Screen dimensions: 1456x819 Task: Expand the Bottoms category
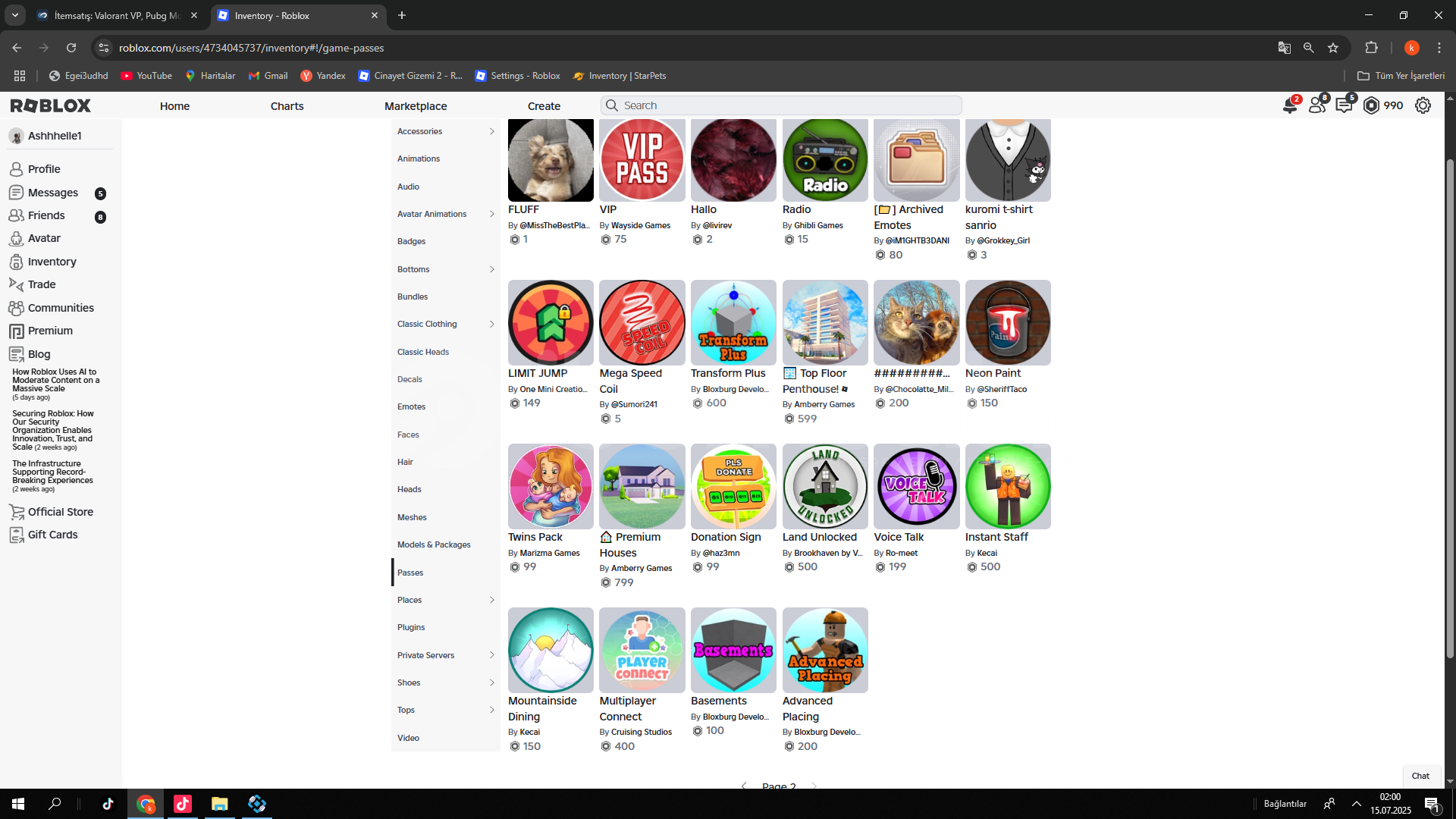coord(491,269)
